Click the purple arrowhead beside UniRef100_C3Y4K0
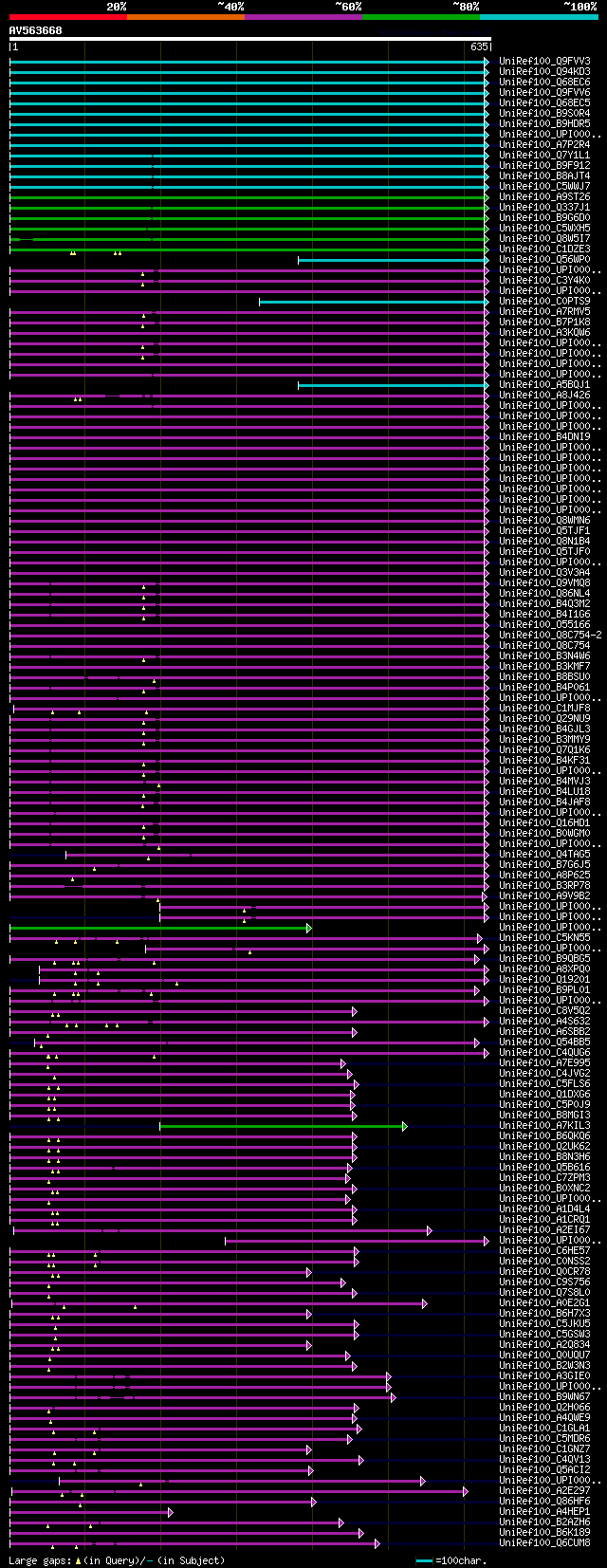Screen dimensions: 607x1568 487,280
